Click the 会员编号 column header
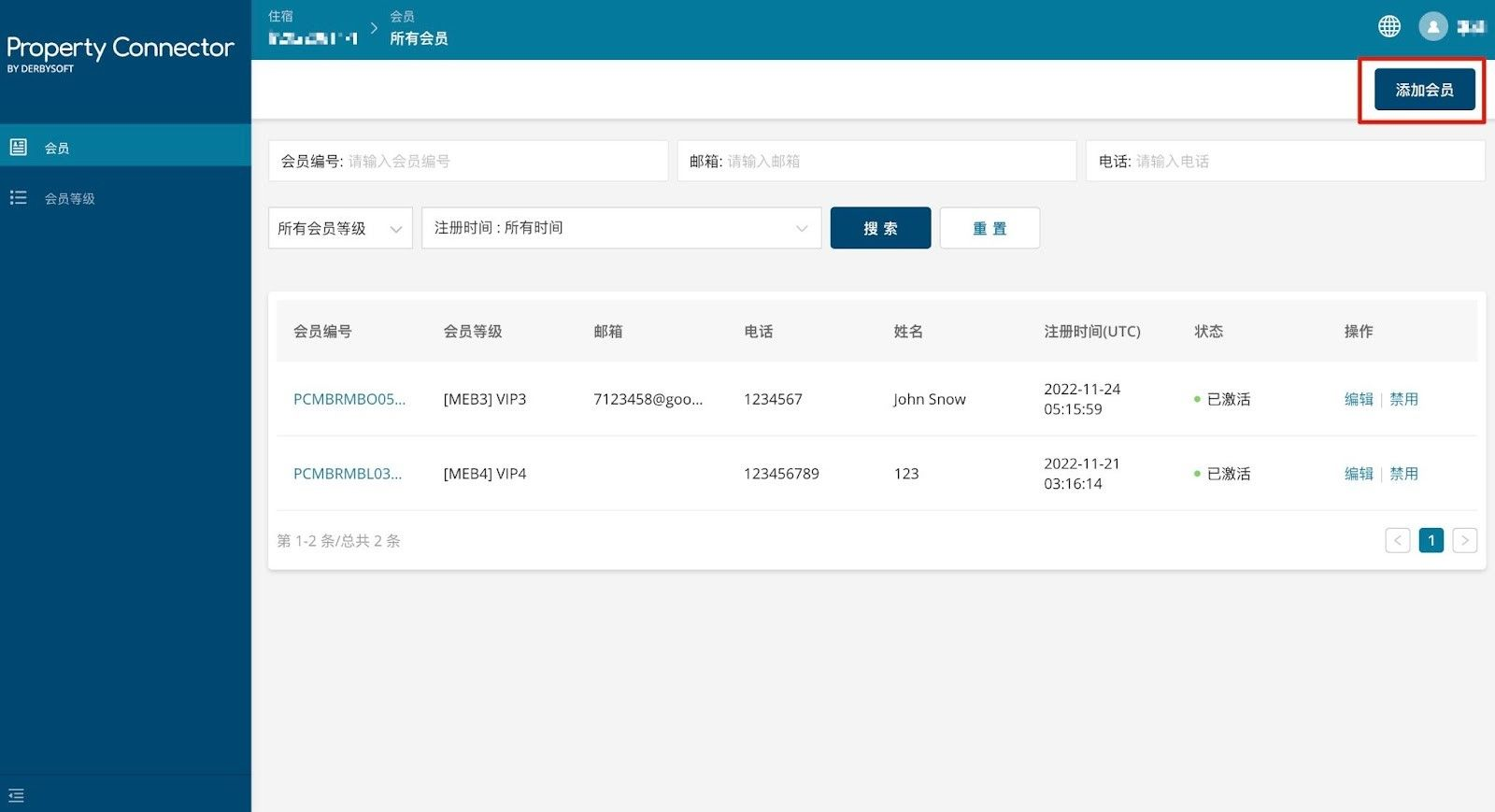Screen dimensions: 1495x812 tap(322, 332)
